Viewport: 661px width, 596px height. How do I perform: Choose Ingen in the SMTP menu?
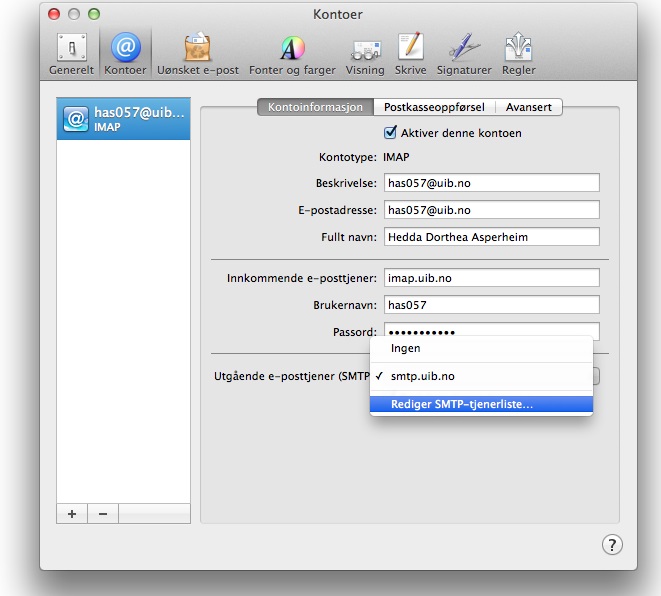click(405, 349)
